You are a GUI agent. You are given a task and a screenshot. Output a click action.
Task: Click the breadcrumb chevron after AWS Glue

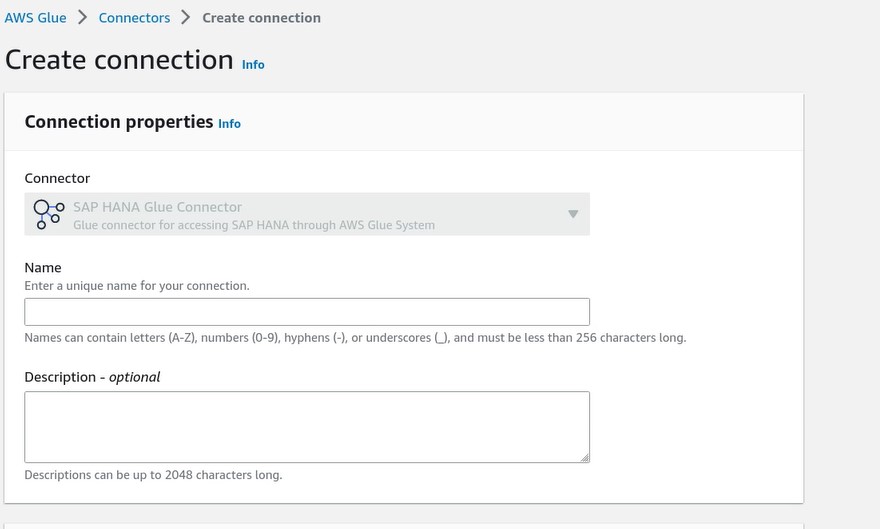(x=82, y=17)
